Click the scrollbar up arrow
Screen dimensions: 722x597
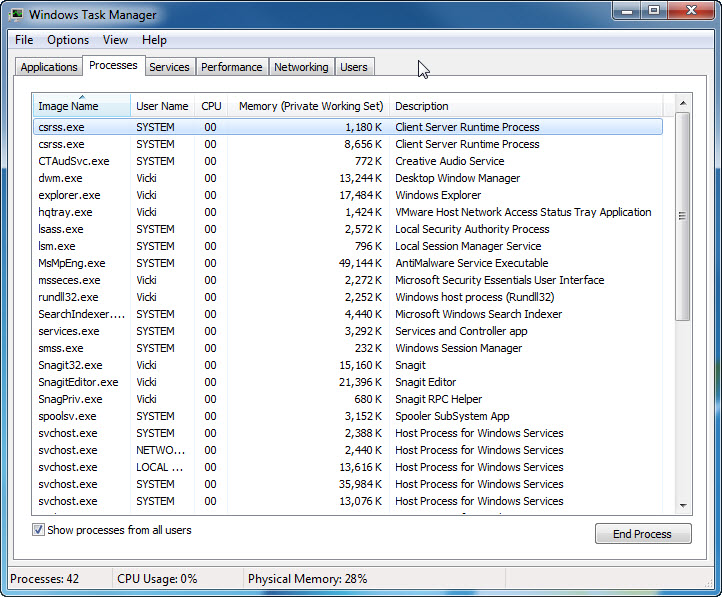click(683, 104)
